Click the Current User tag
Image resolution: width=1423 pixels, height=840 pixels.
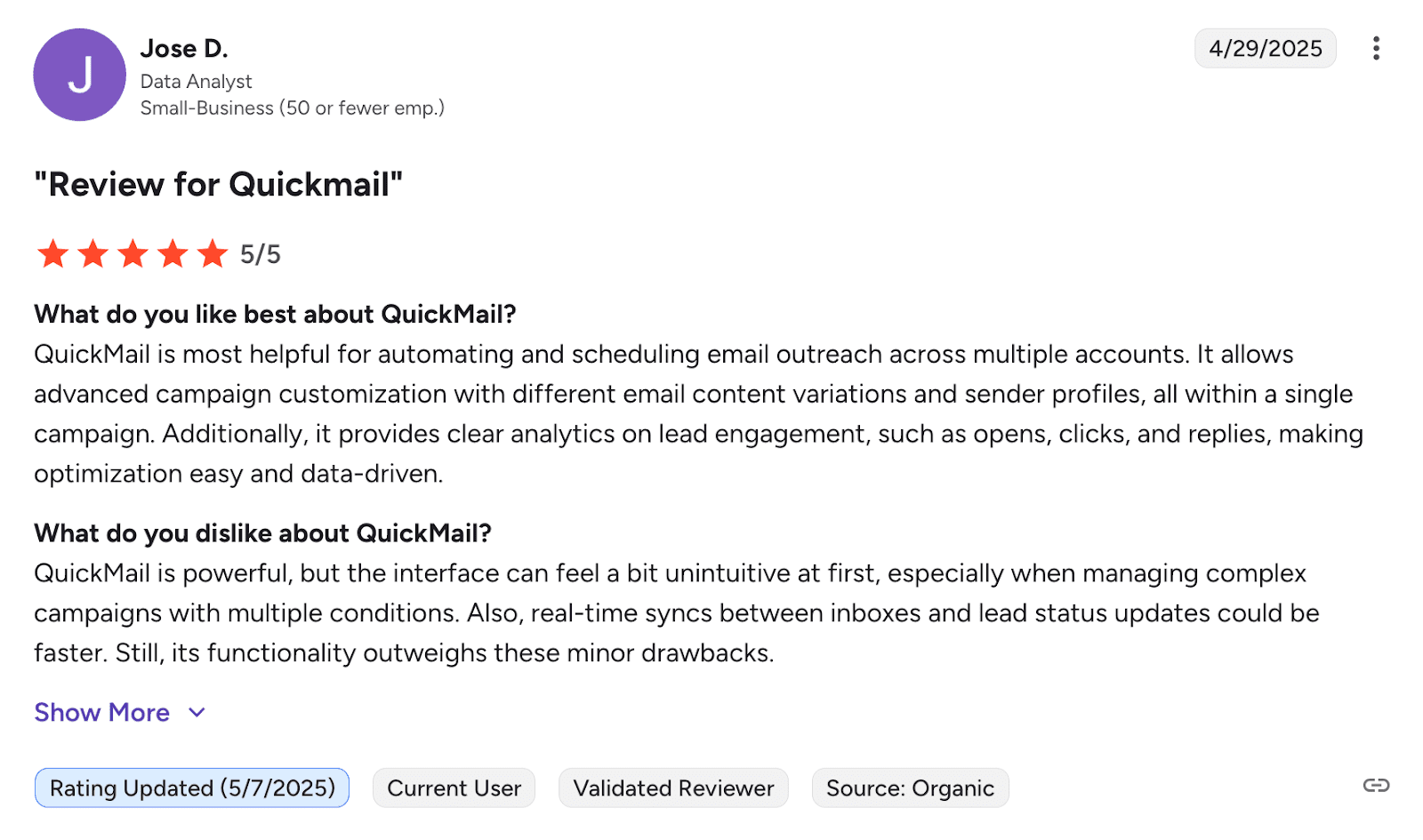tap(454, 788)
